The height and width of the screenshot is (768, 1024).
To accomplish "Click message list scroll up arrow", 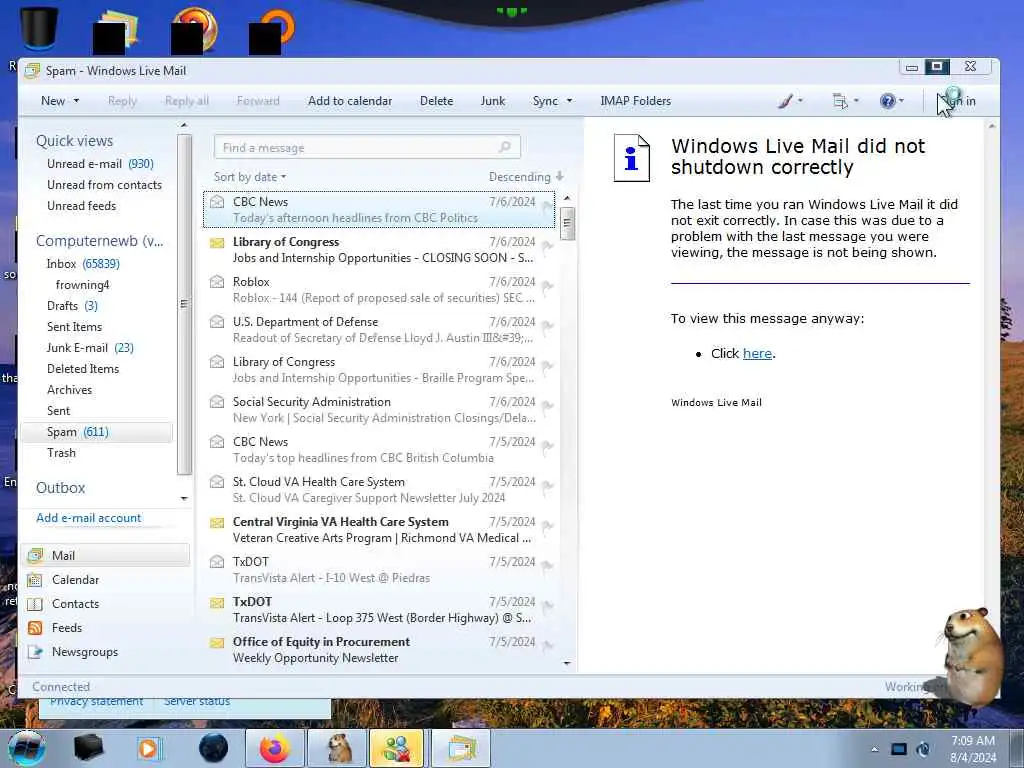I will 567,198.
